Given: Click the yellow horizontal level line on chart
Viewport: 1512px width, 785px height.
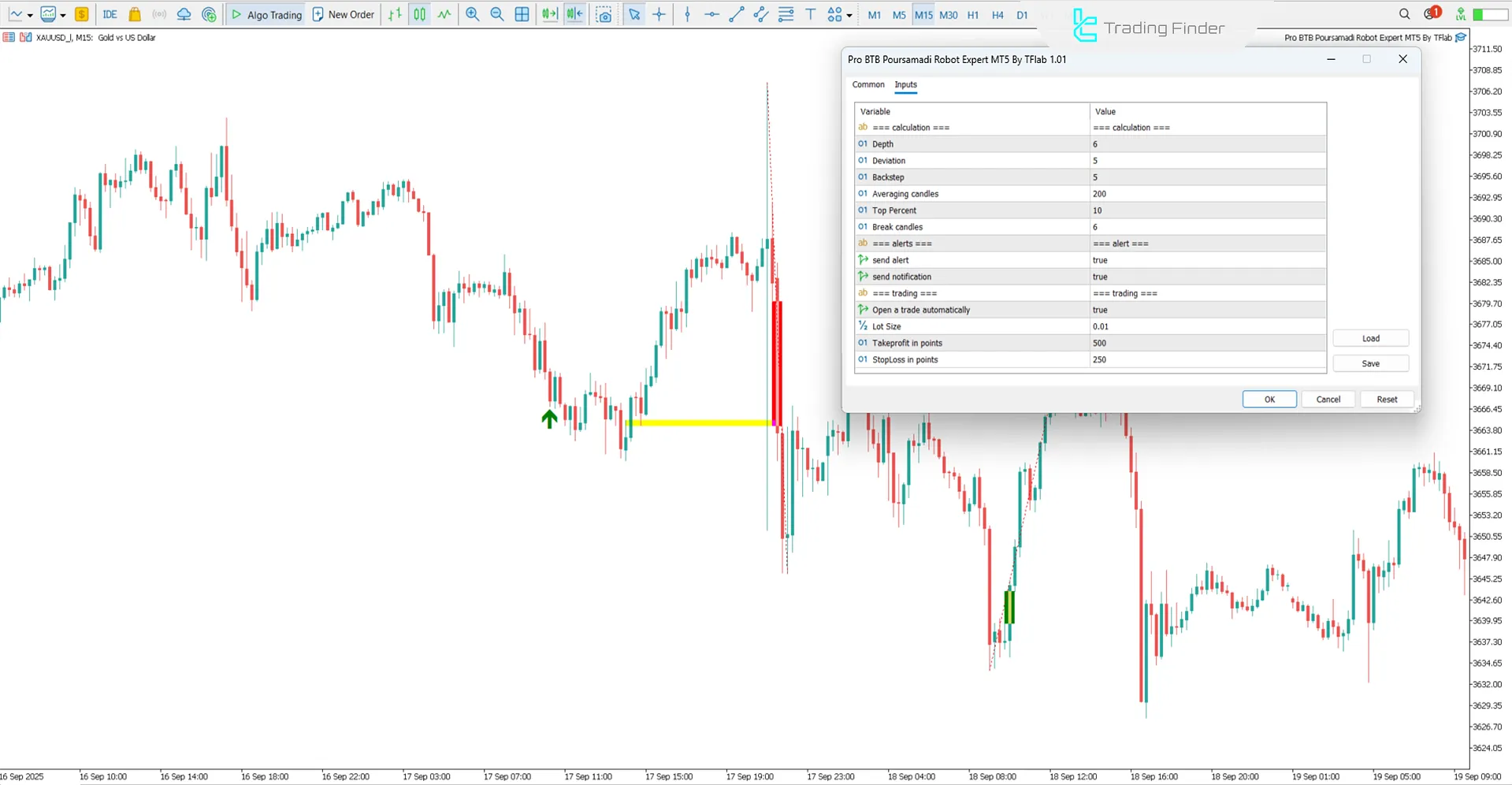Looking at the screenshot, I should [x=701, y=423].
